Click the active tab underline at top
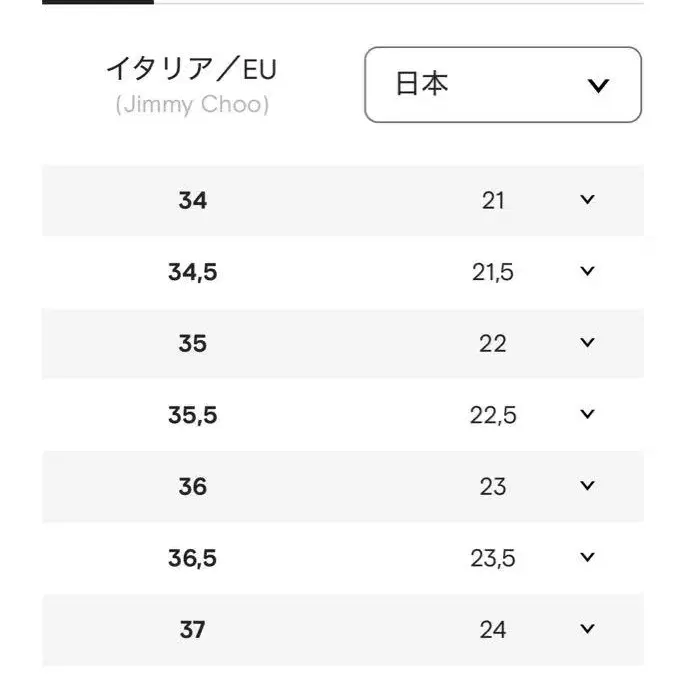Image resolution: width=687 pixels, height=687 pixels. (x=98, y=2)
